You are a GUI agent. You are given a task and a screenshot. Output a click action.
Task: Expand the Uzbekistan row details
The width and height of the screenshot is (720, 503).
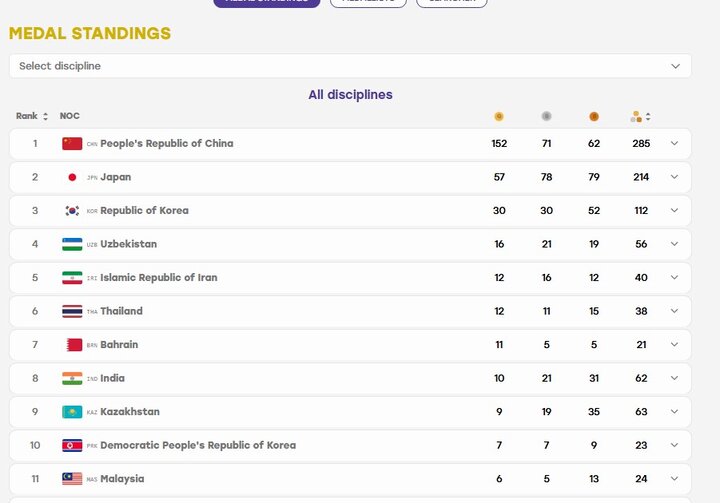pyautogui.click(x=674, y=244)
